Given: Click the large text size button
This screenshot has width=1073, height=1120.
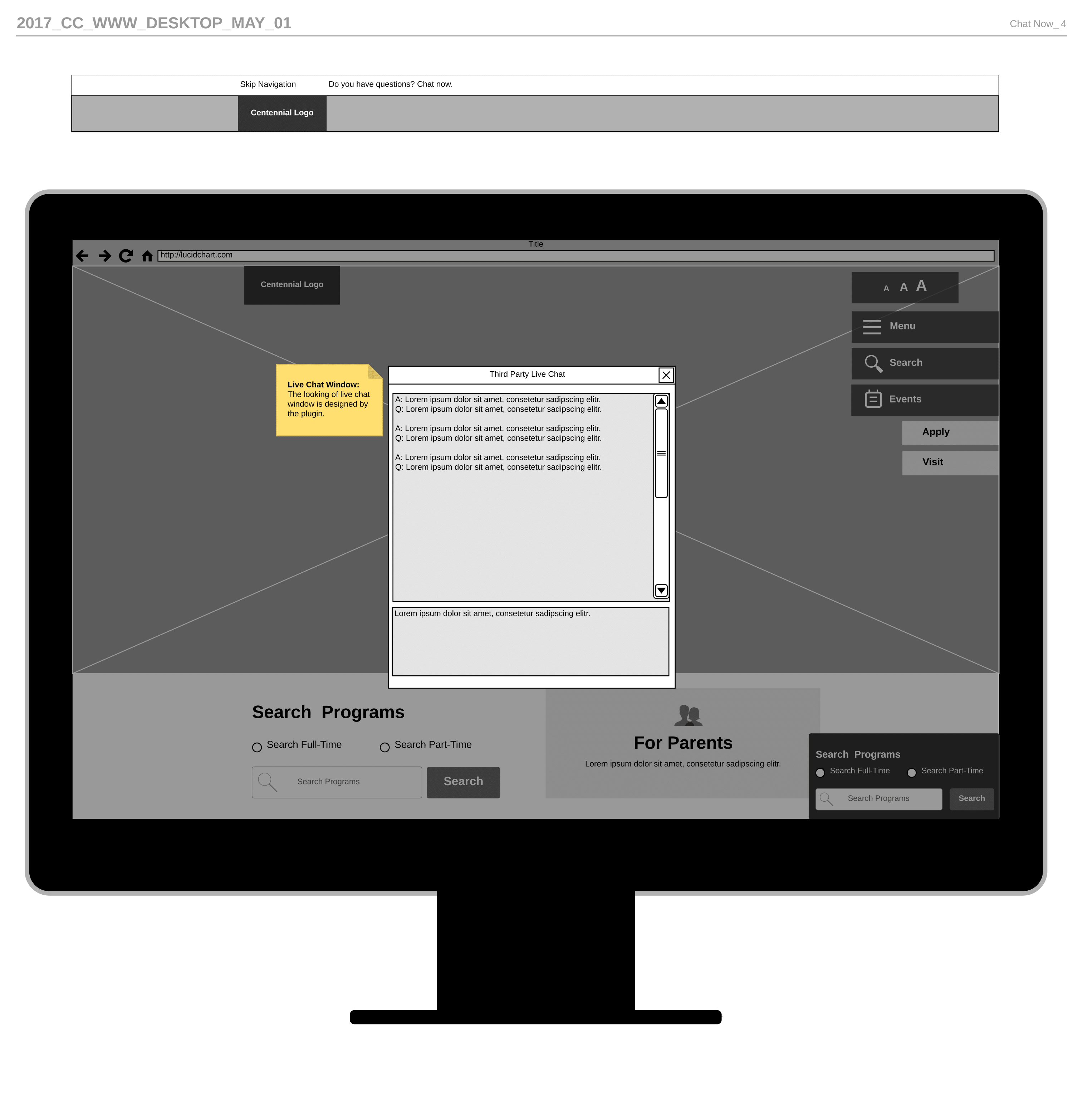Looking at the screenshot, I should (921, 287).
